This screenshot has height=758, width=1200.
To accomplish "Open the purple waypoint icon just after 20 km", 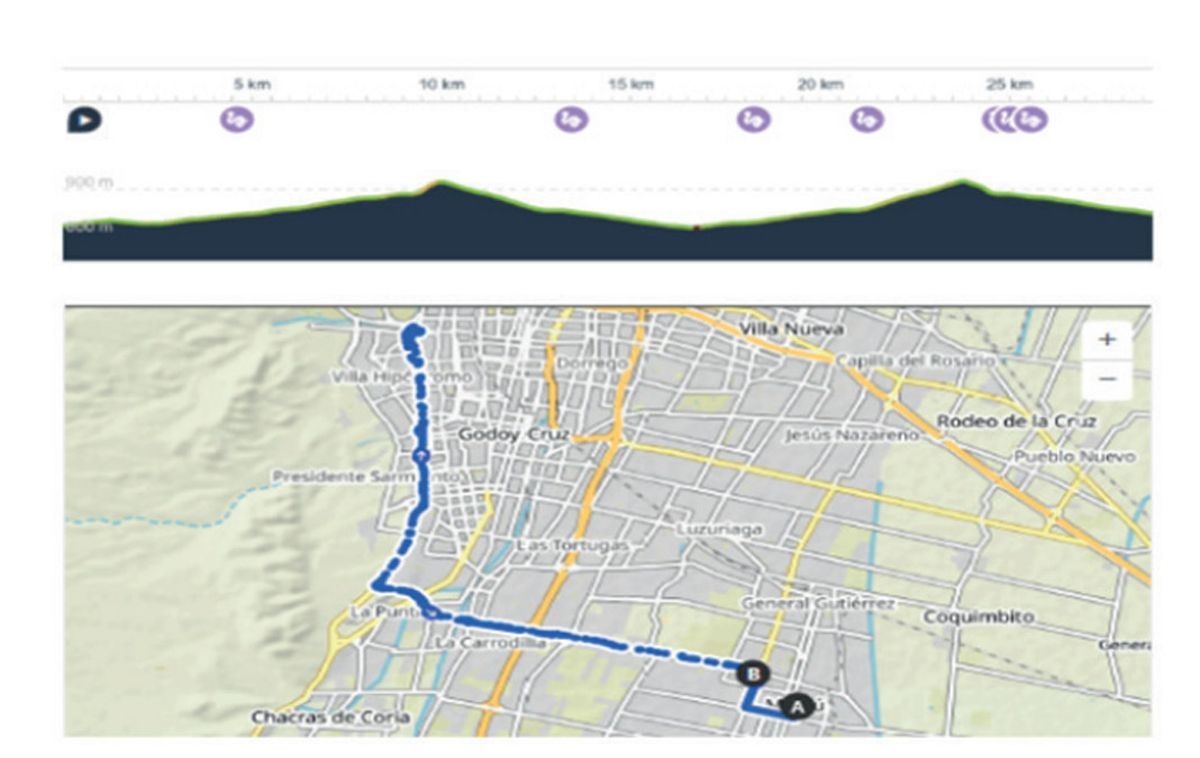I will 867,120.
